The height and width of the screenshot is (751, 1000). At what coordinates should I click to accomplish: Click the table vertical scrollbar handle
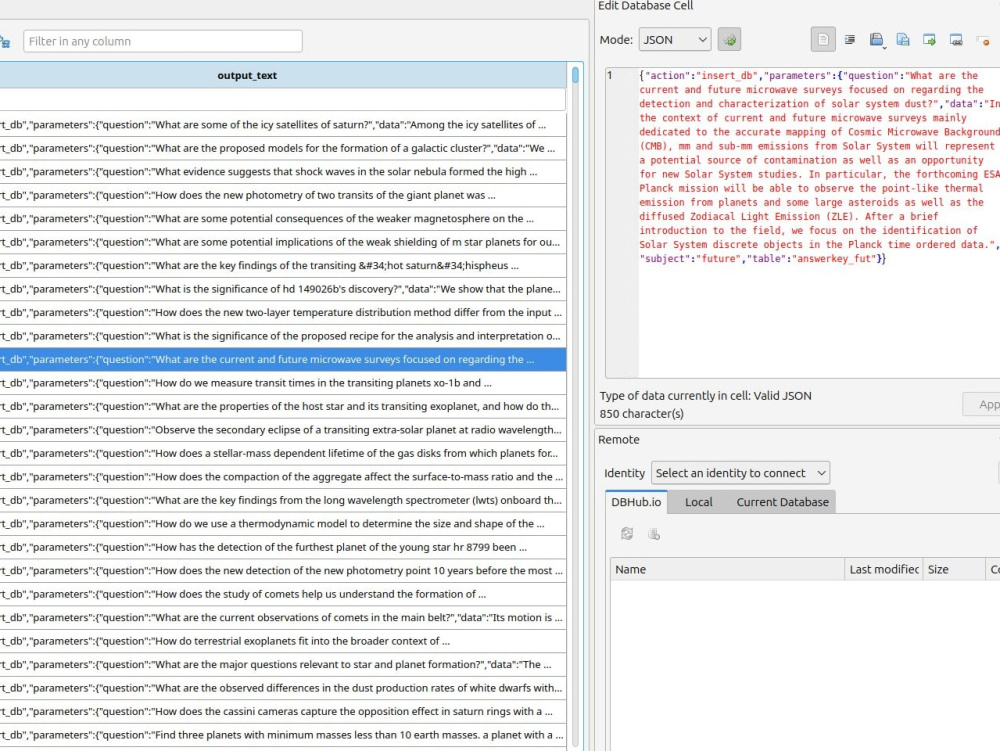tap(575, 75)
